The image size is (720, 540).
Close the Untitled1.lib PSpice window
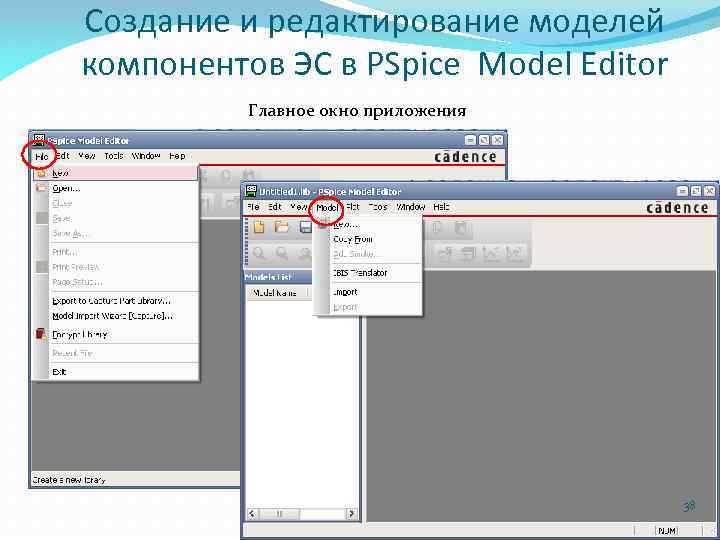coord(709,191)
